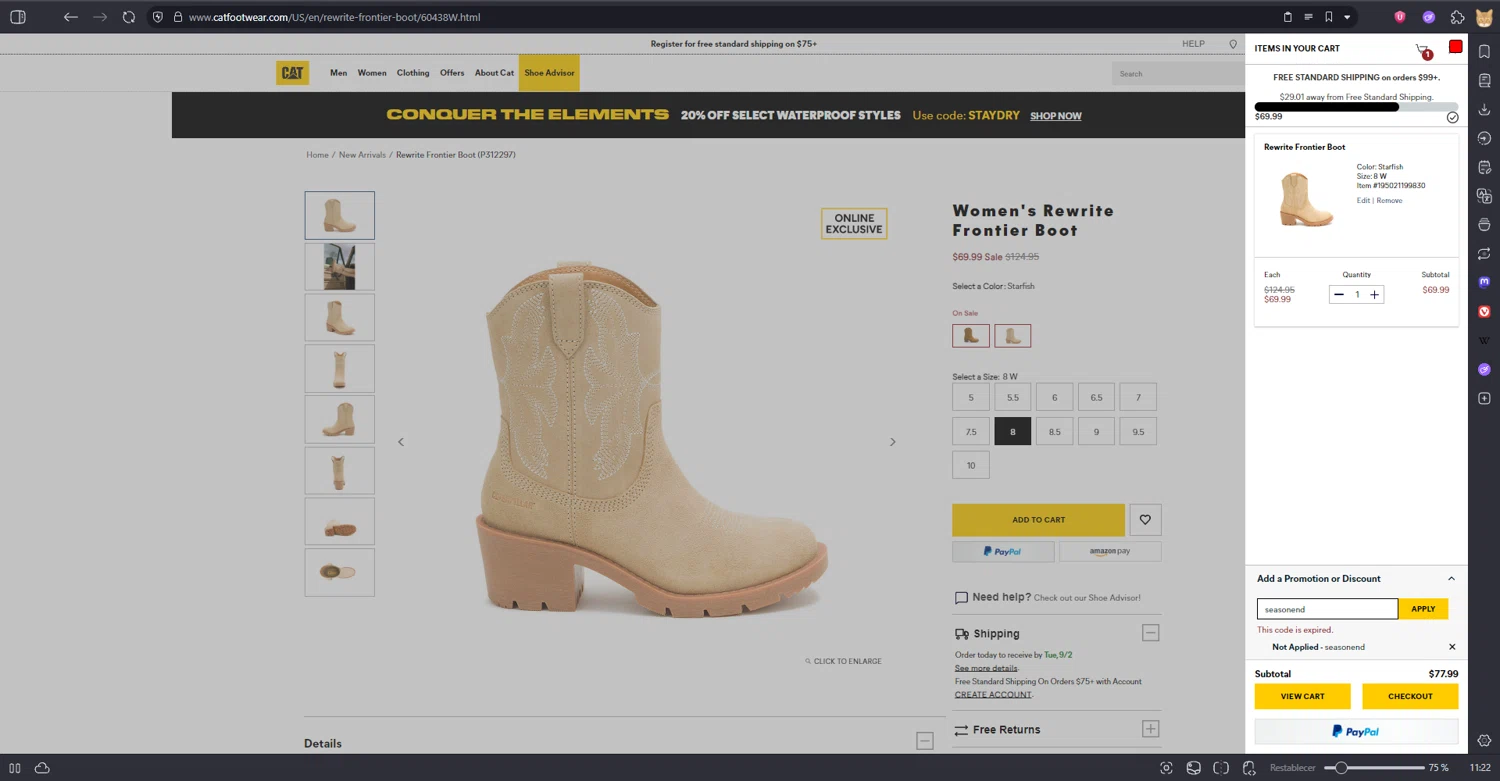
Task: Open the Bookmarks panel in sidebar
Action: pos(1485,52)
